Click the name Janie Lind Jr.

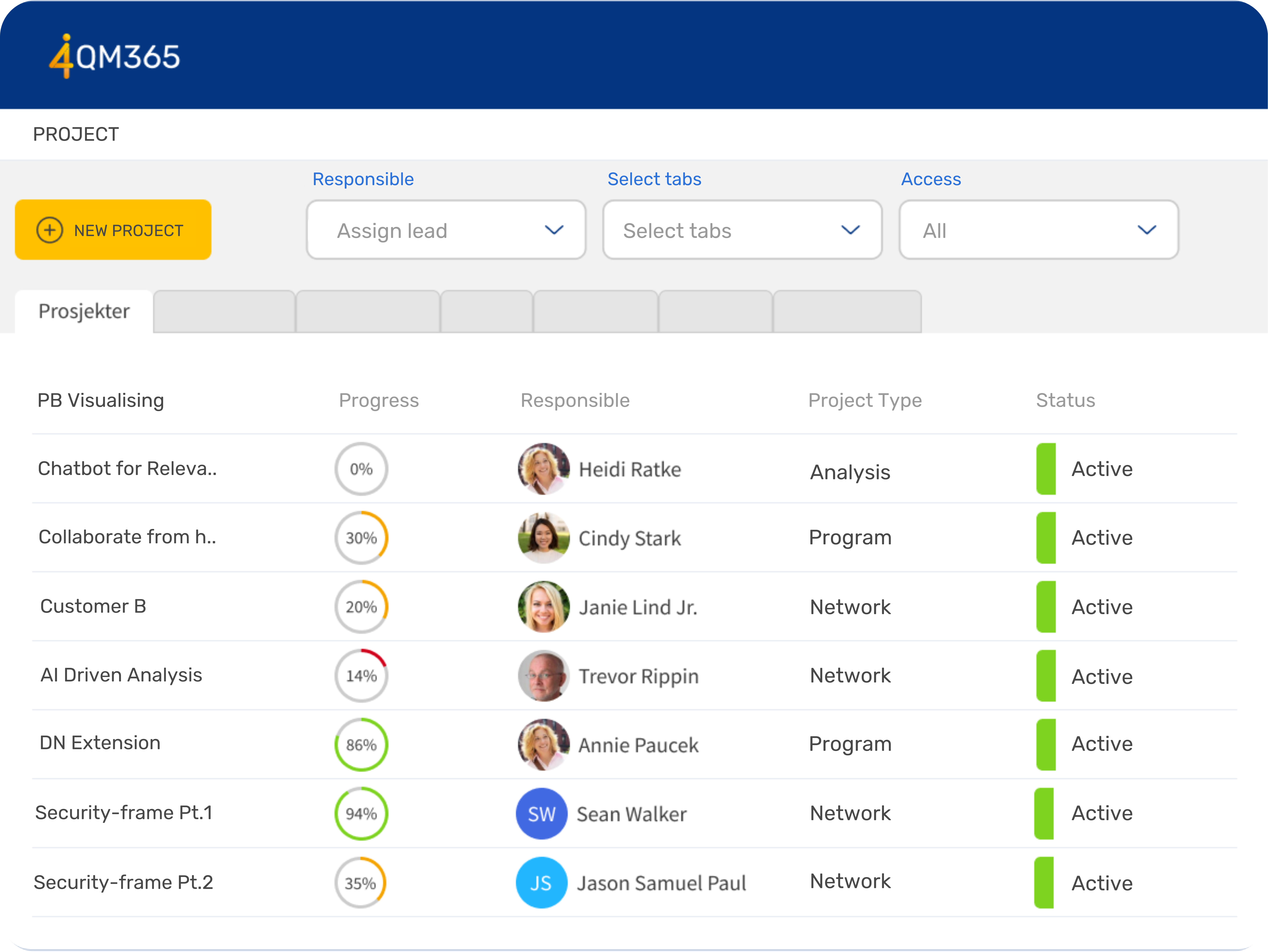click(638, 608)
